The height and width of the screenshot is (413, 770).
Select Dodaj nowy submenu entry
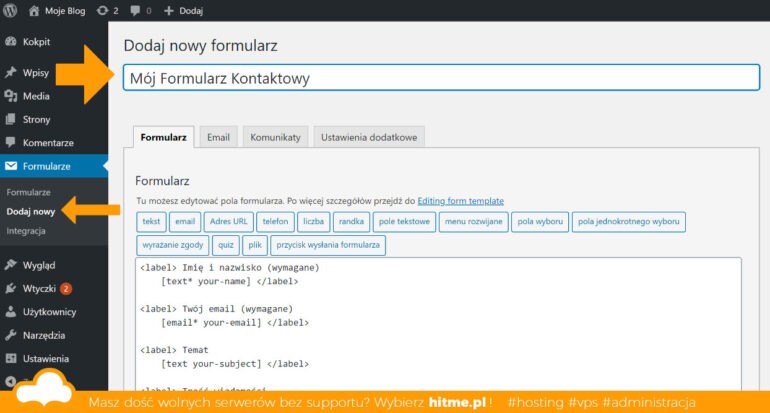click(31, 212)
